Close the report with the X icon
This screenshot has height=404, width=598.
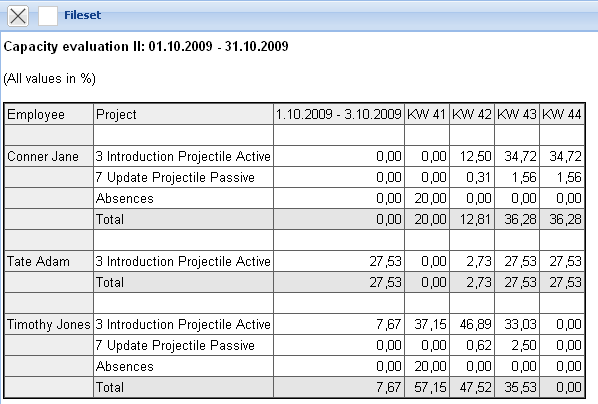(x=18, y=16)
